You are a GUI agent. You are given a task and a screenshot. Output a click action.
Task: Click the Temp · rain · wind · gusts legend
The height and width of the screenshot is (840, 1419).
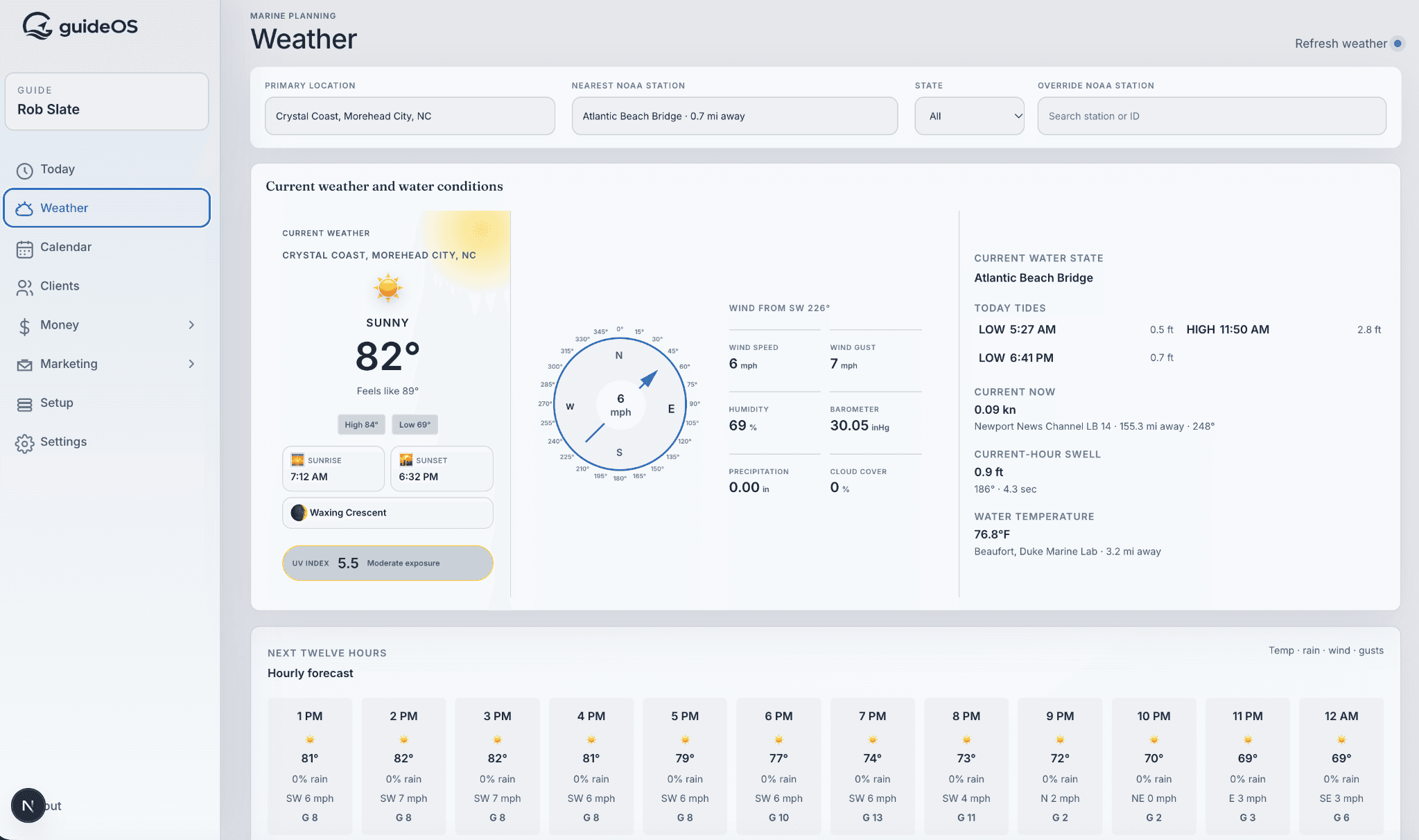point(1326,651)
